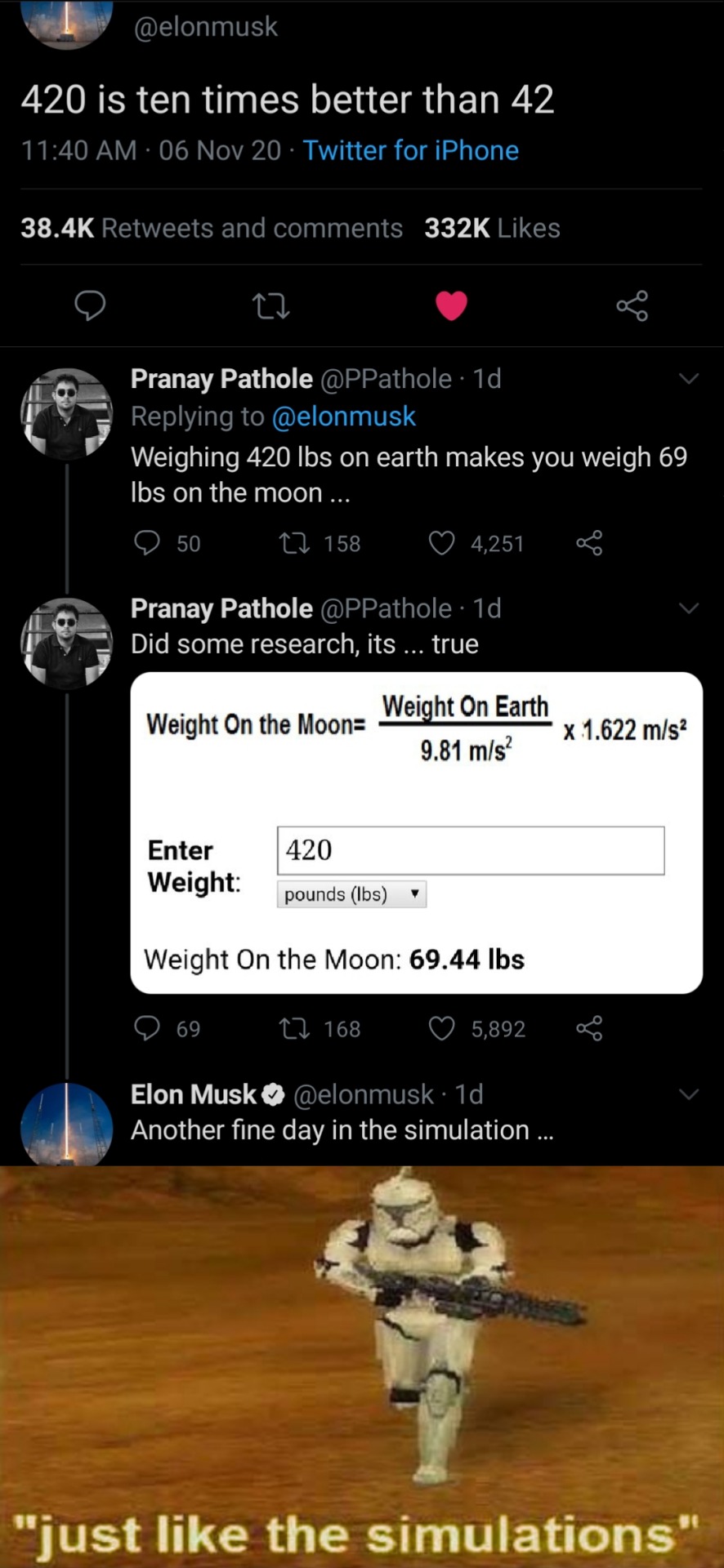Retweet the main 420 tweet
This screenshot has width=724, height=1568.
click(x=270, y=306)
